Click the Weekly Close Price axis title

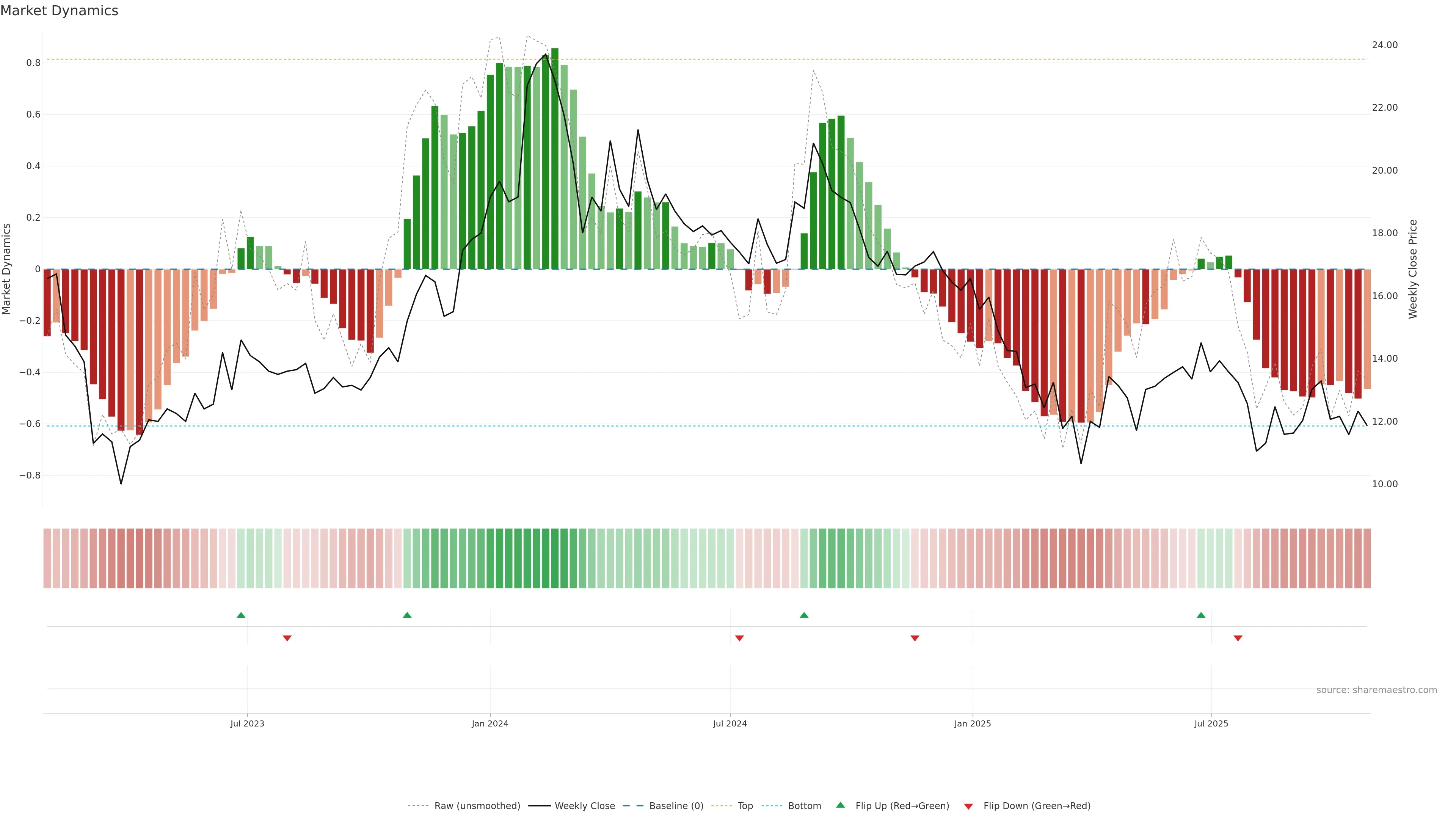click(1413, 269)
